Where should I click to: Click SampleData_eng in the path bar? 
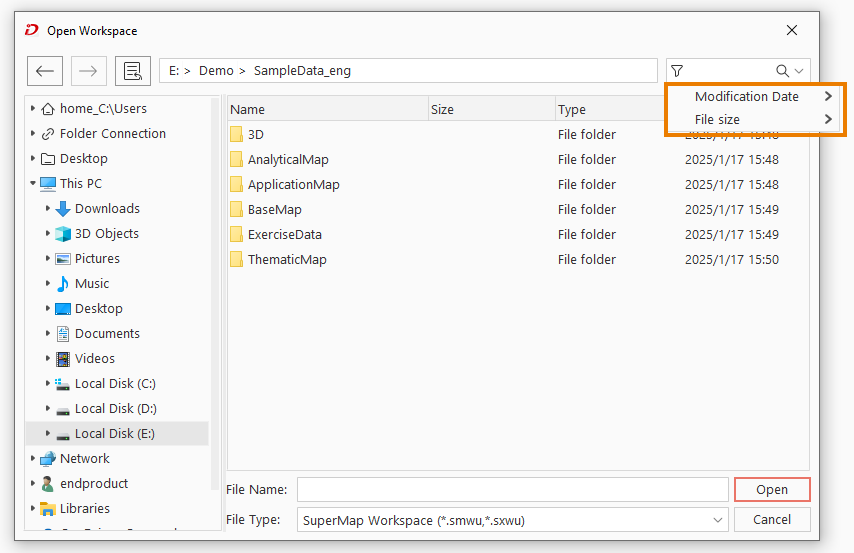[302, 71]
